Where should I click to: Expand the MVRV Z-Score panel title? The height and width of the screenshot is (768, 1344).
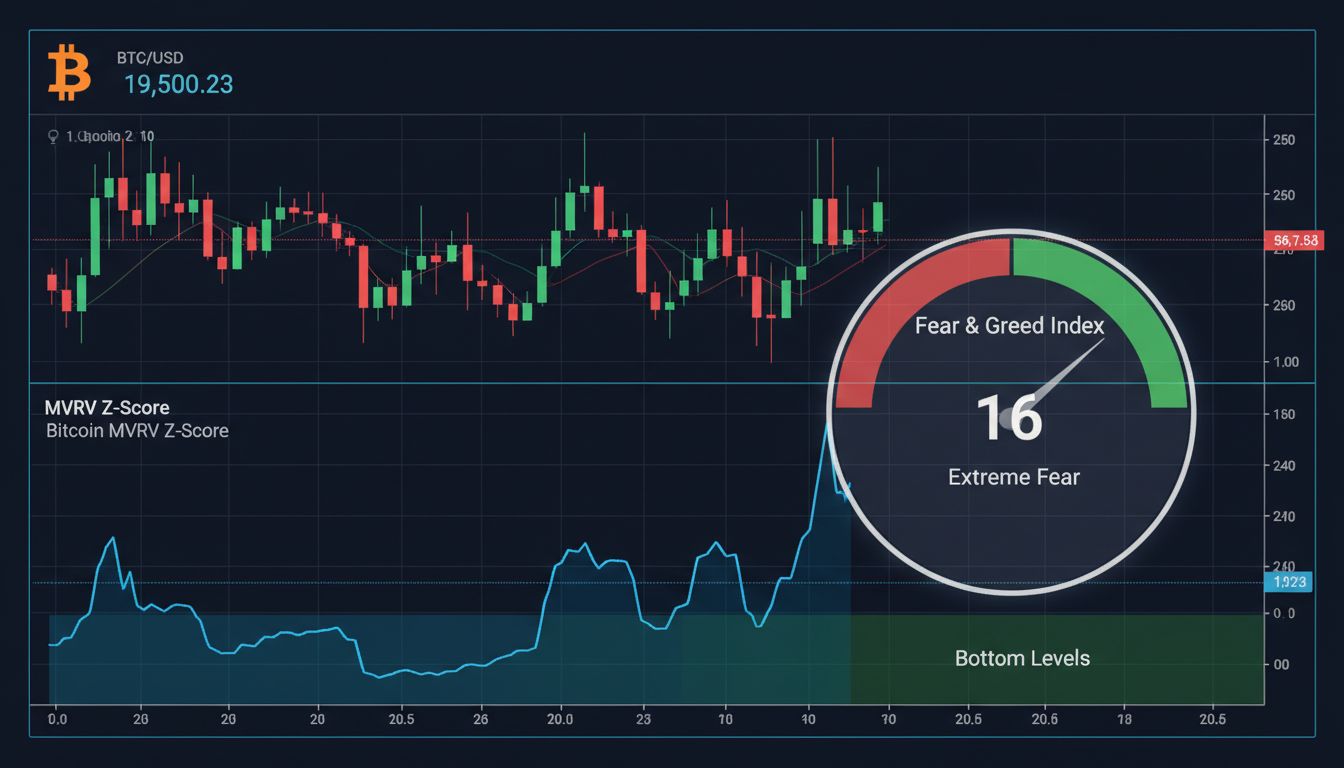(107, 408)
